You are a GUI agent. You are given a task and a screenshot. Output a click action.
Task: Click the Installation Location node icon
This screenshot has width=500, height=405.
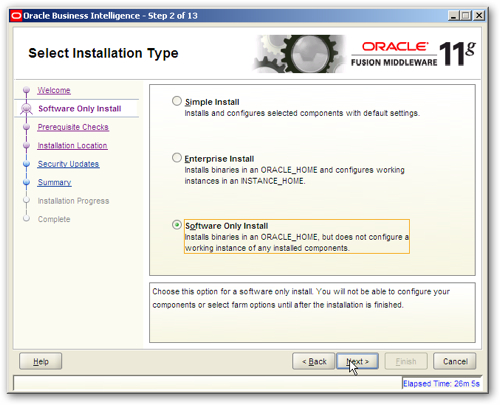(x=26, y=145)
